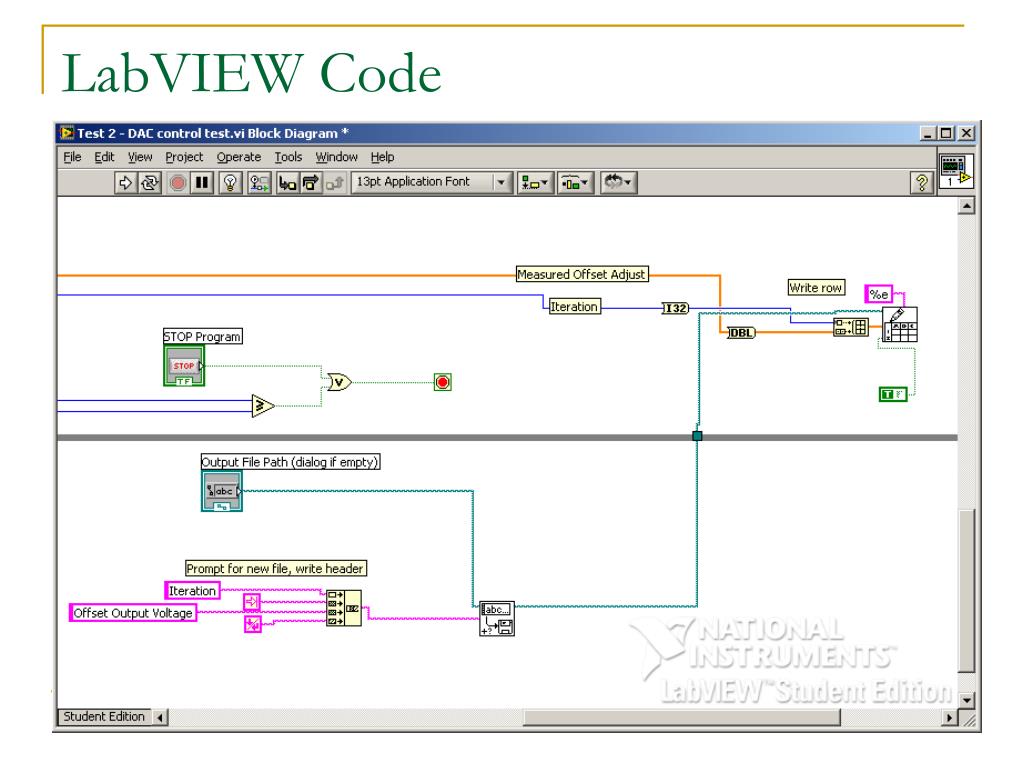Click the horizontal scrollbar right arrow

click(x=950, y=718)
